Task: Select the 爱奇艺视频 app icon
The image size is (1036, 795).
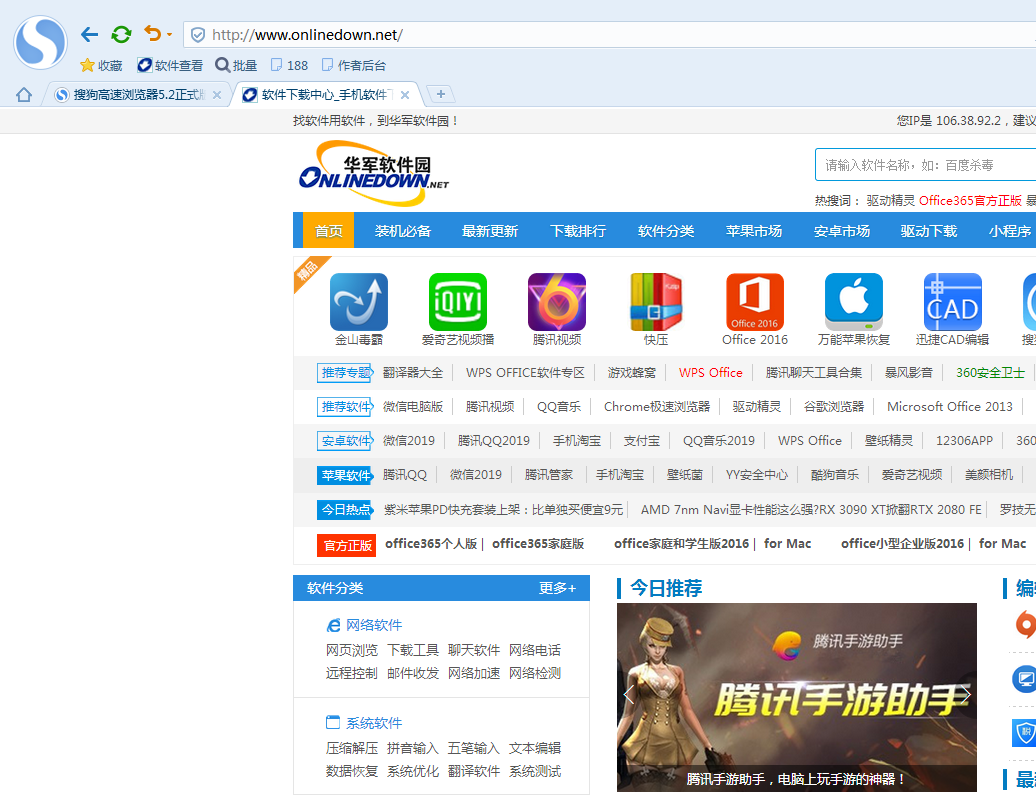Action: point(457,300)
